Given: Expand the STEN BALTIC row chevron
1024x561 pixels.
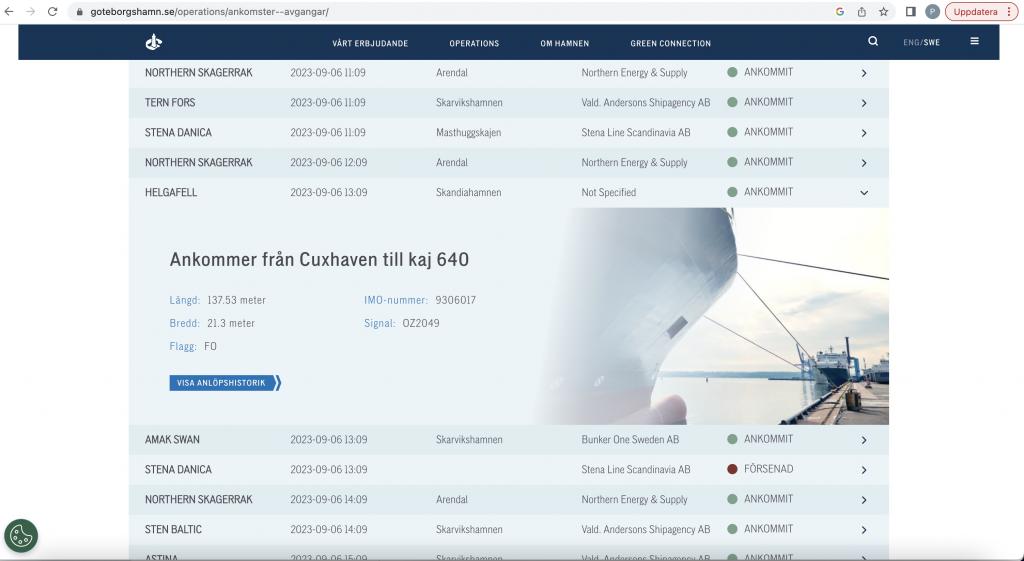Looking at the screenshot, I should [864, 530].
